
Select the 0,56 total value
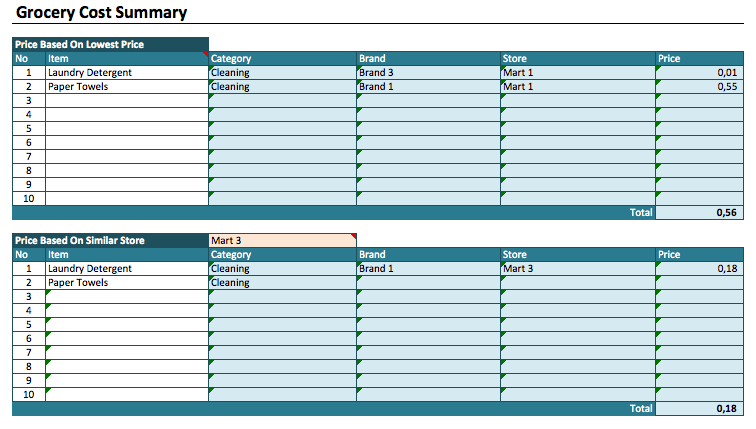tap(700, 213)
